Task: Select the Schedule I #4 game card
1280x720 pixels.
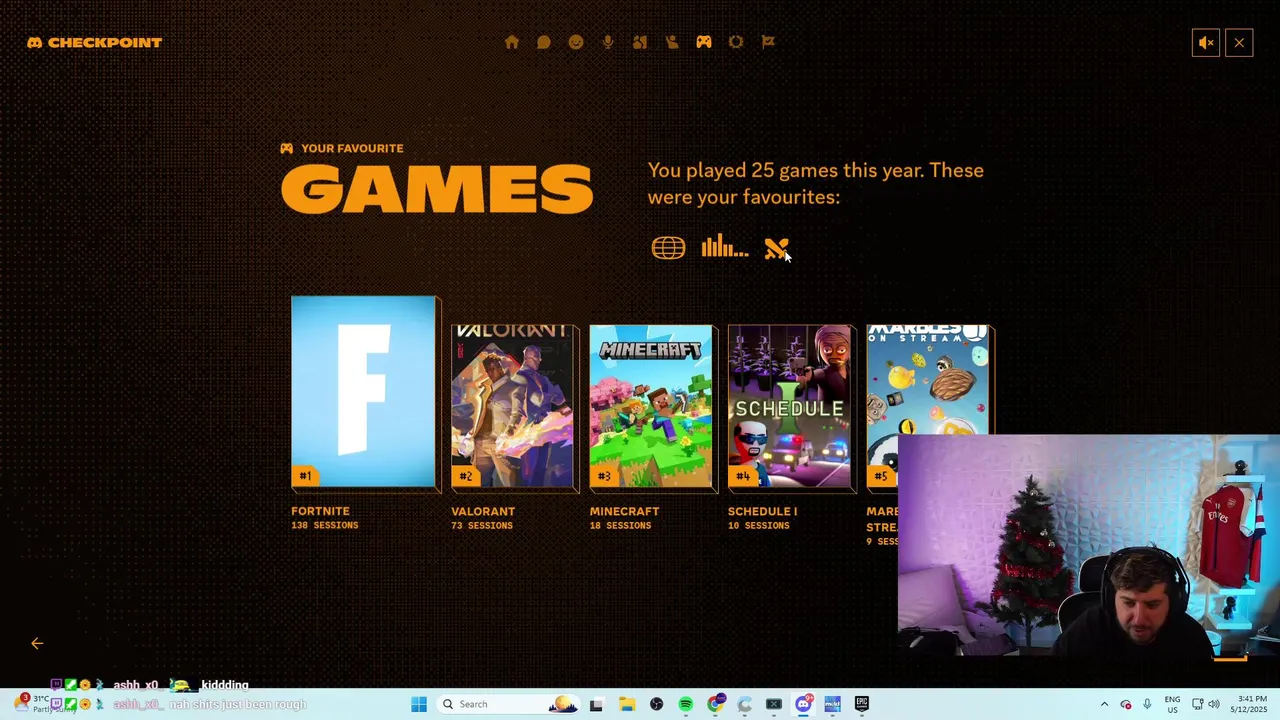Action: [790, 407]
